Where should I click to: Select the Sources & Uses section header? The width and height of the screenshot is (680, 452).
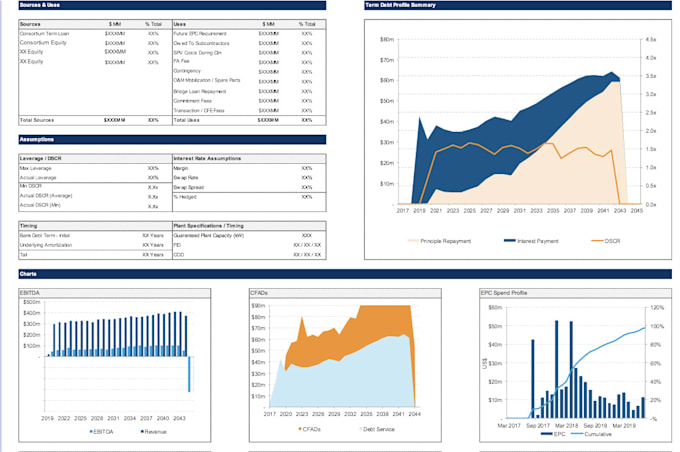pos(172,5)
